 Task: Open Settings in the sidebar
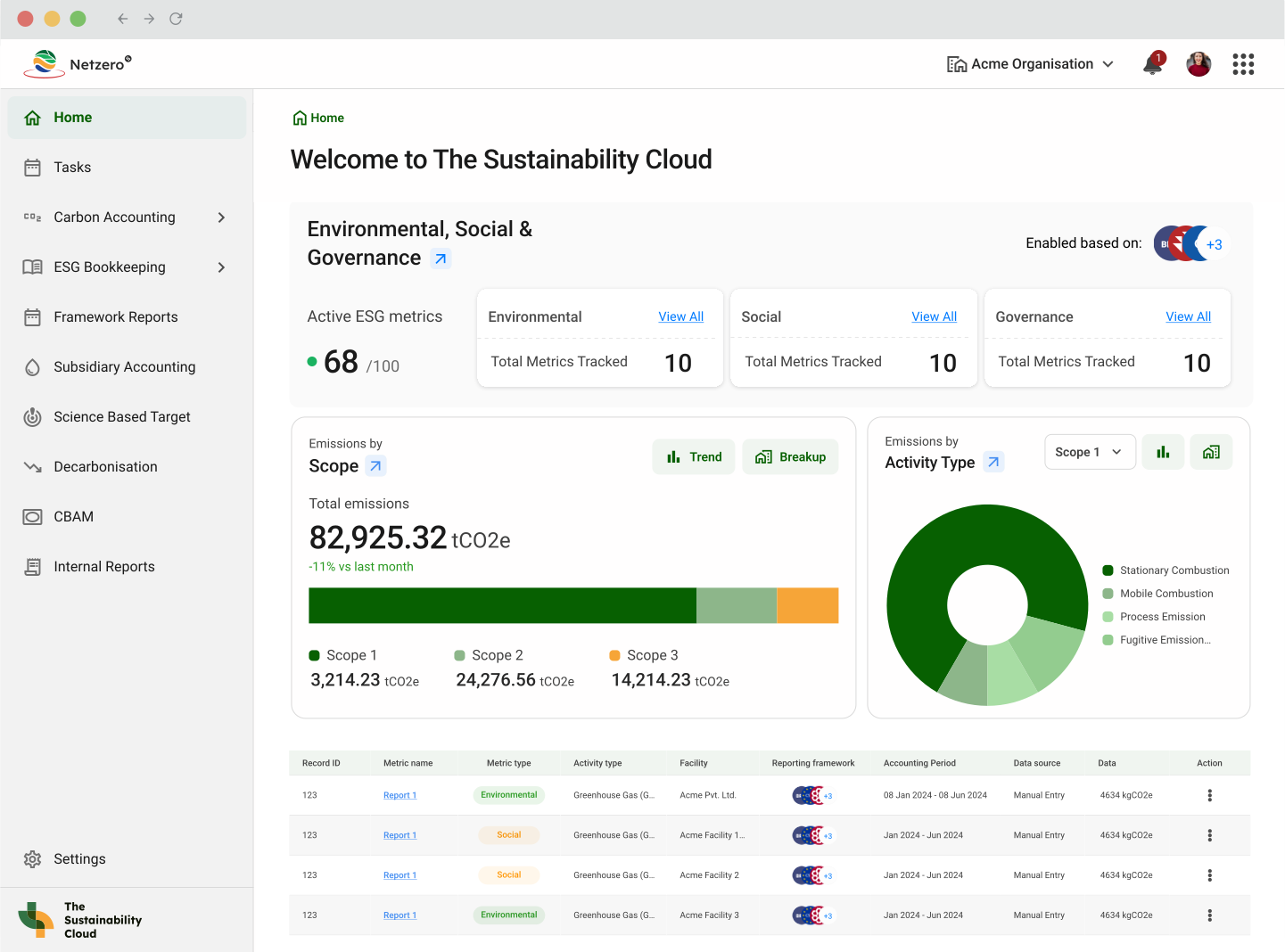click(x=127, y=859)
